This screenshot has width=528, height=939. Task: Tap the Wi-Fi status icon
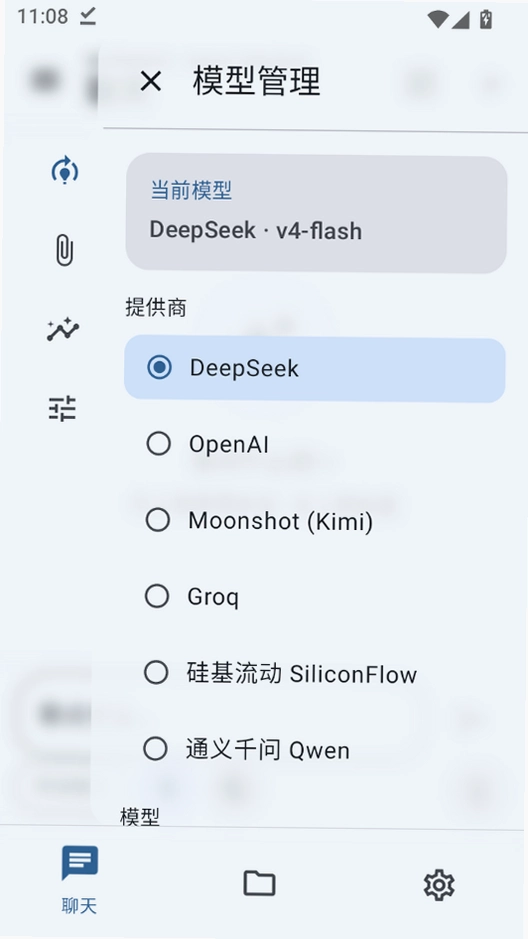[x=438, y=19]
